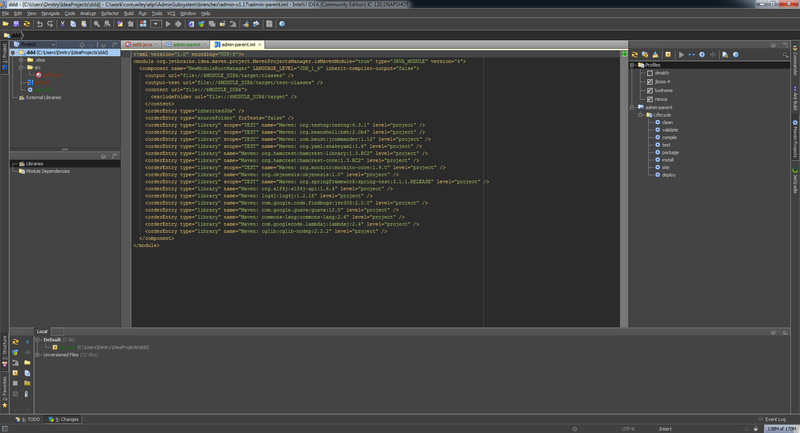Click the Changes tool window button
Image resolution: width=800 pixels, height=433 pixels.
click(x=64, y=419)
